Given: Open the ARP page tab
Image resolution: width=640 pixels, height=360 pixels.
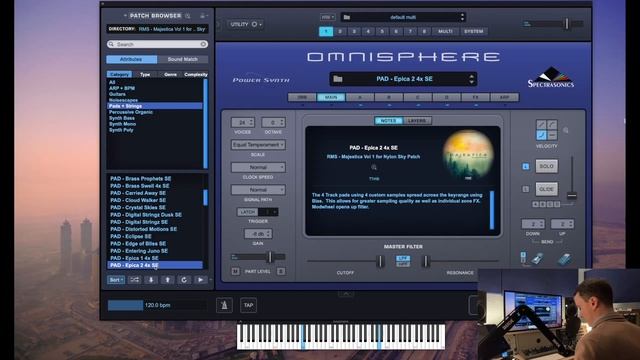Looking at the screenshot, I should pos(504,97).
